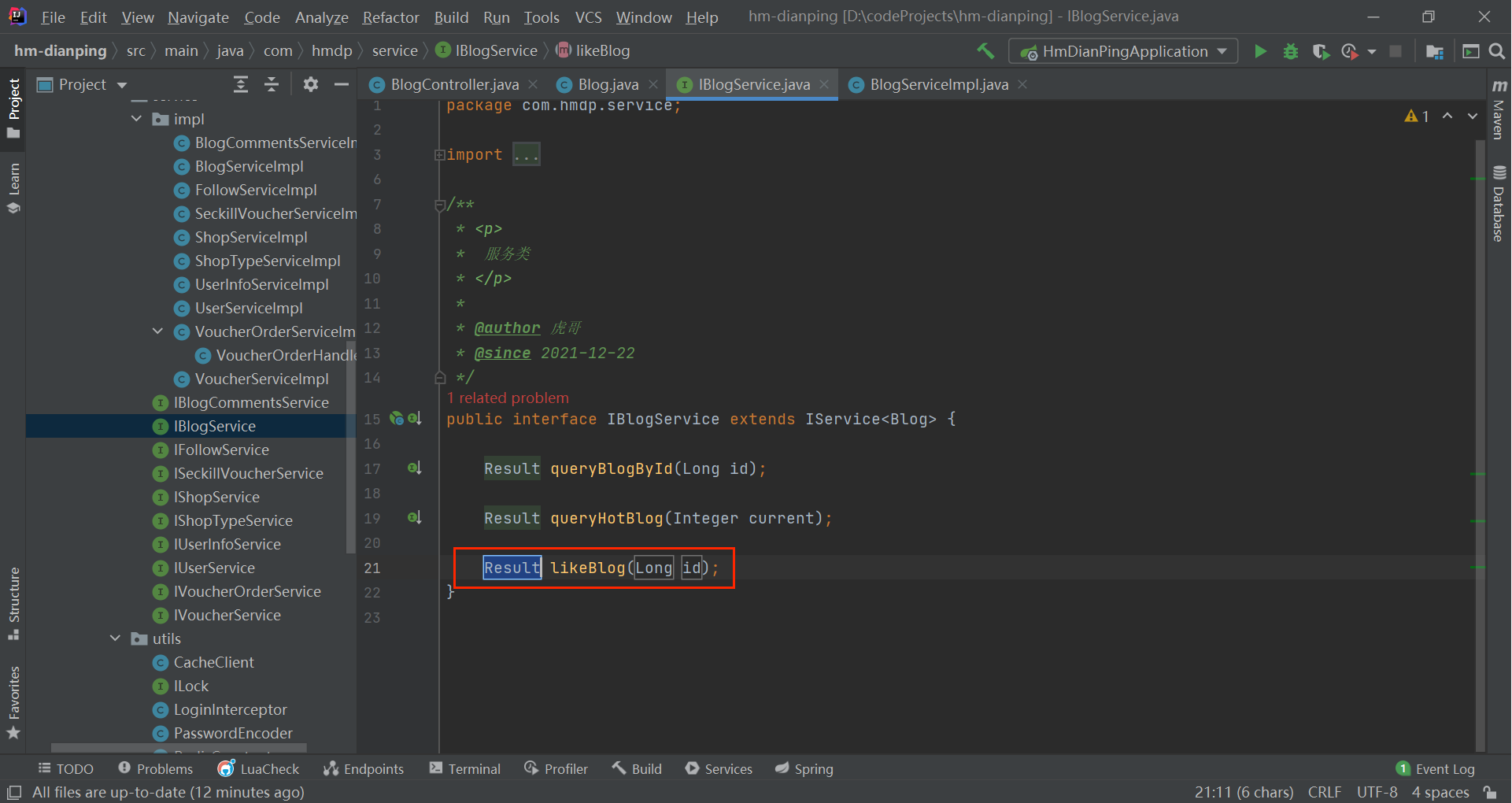Screen dimensions: 1512x803
Task: Open the Refactor menu
Action: tap(390, 17)
